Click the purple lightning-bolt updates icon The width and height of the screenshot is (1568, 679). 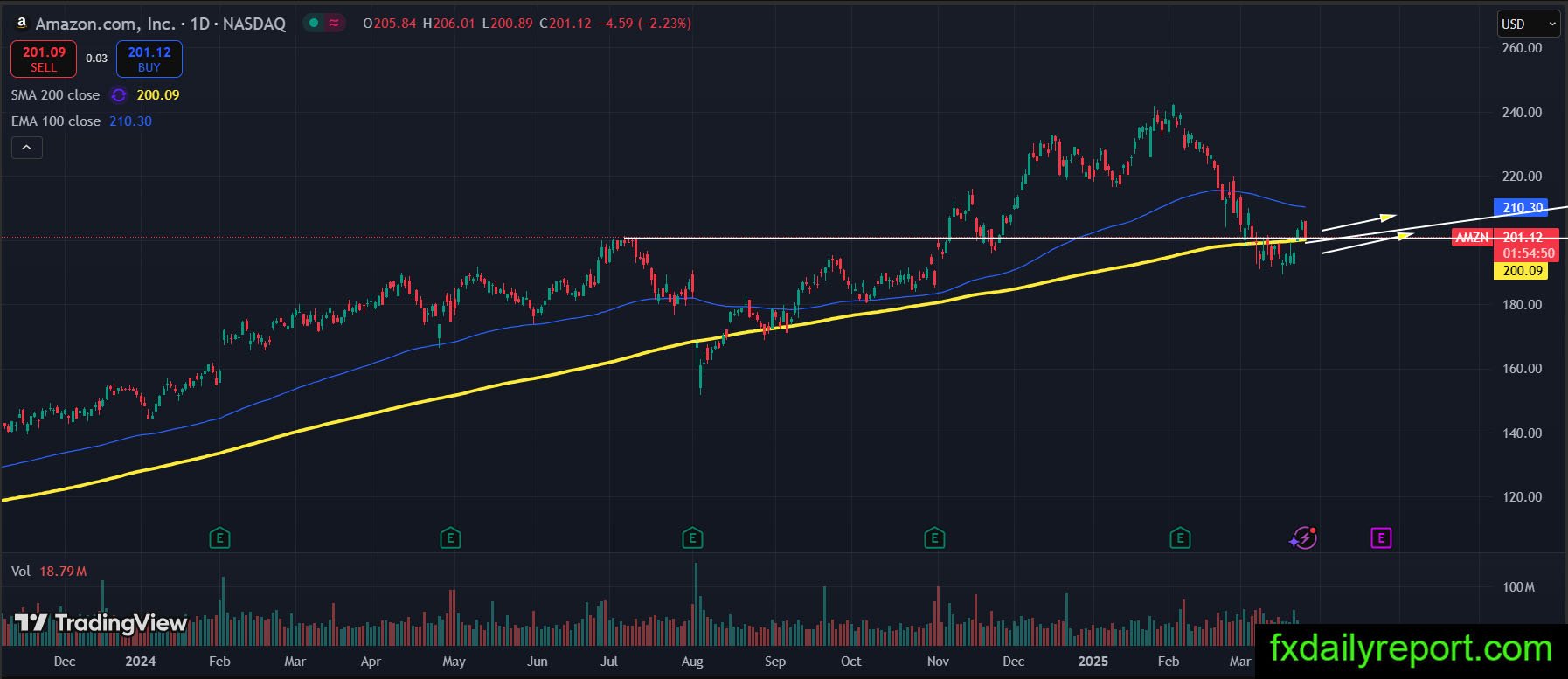point(1303,538)
